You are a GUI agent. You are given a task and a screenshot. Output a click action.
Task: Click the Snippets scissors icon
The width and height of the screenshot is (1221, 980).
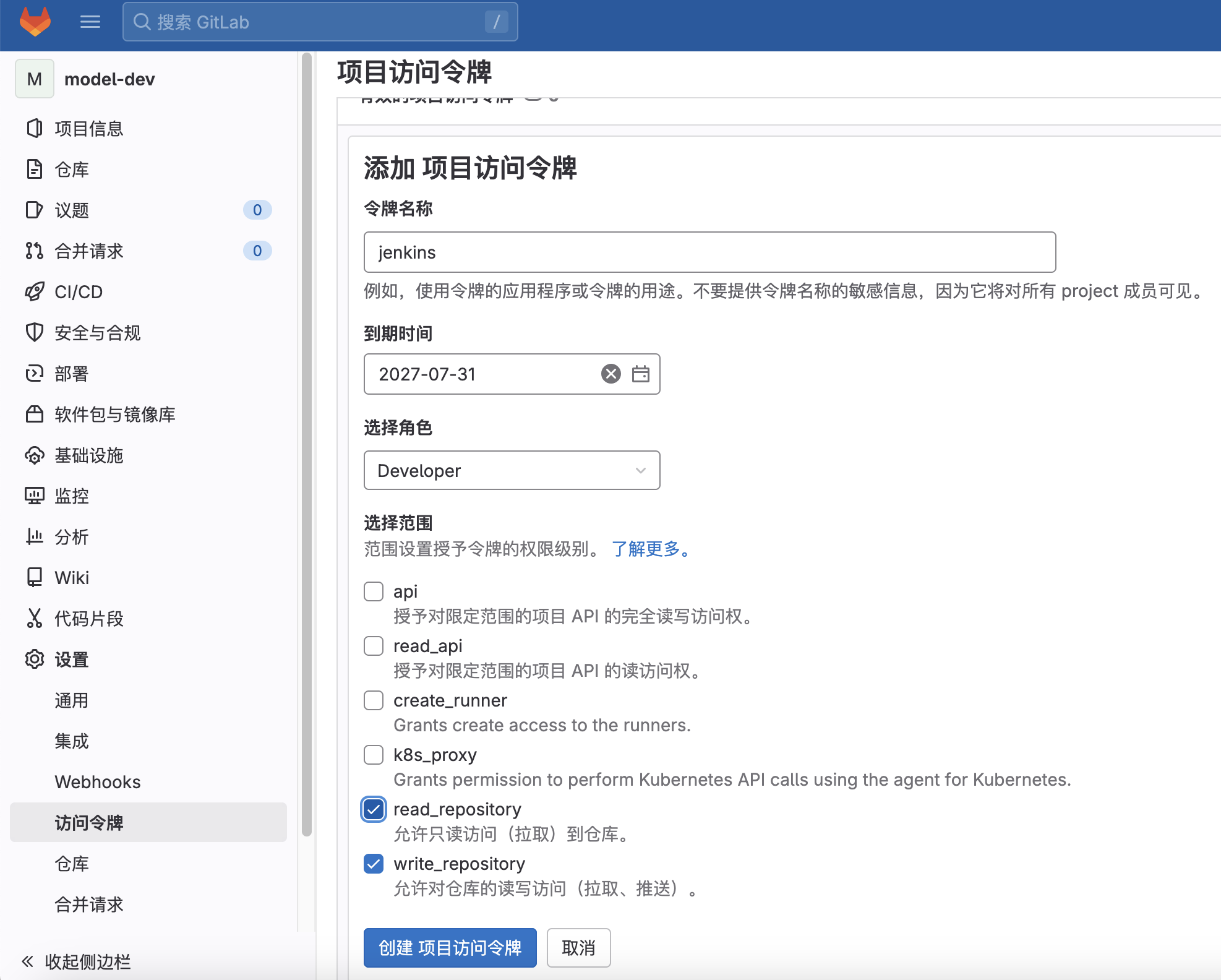[35, 619]
